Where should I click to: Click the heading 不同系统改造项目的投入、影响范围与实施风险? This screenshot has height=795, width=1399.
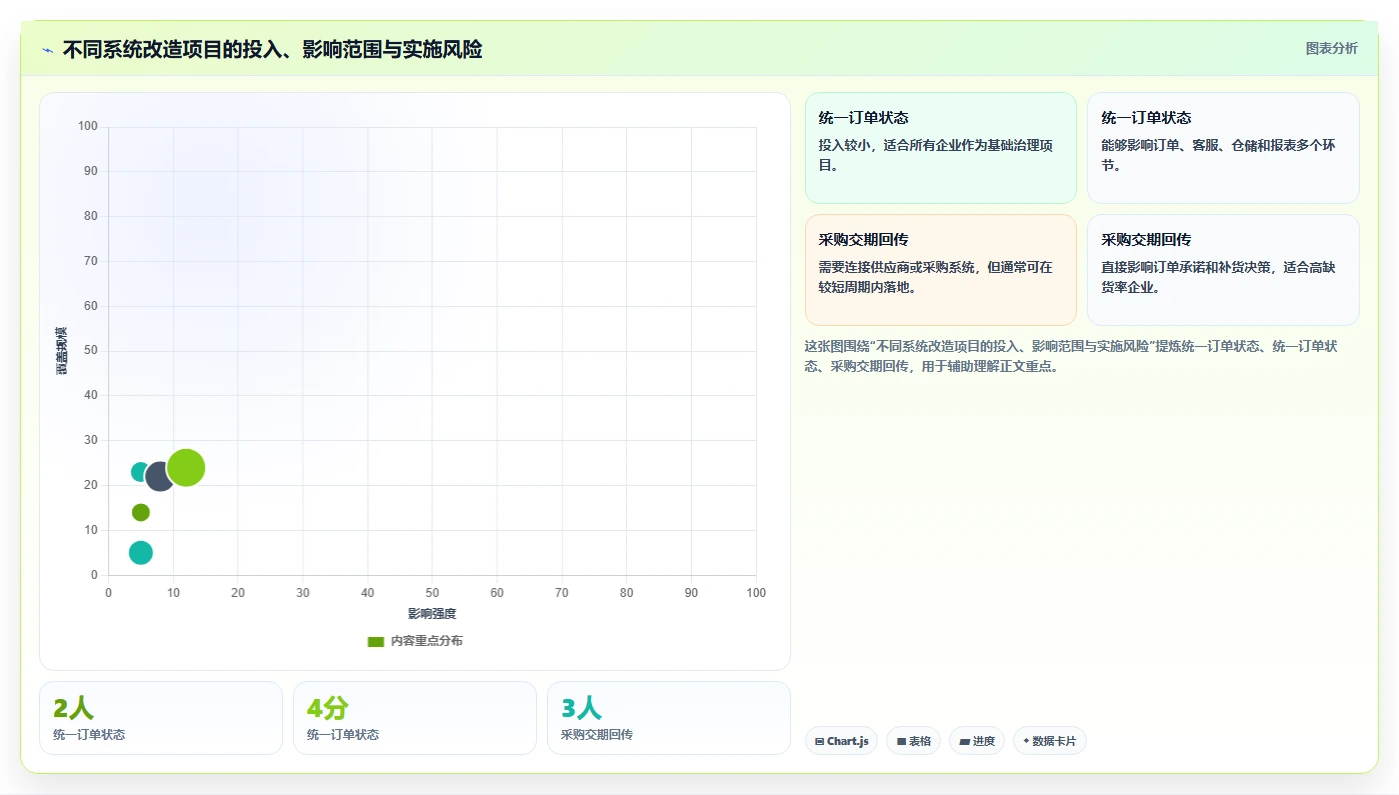[x=272, y=50]
